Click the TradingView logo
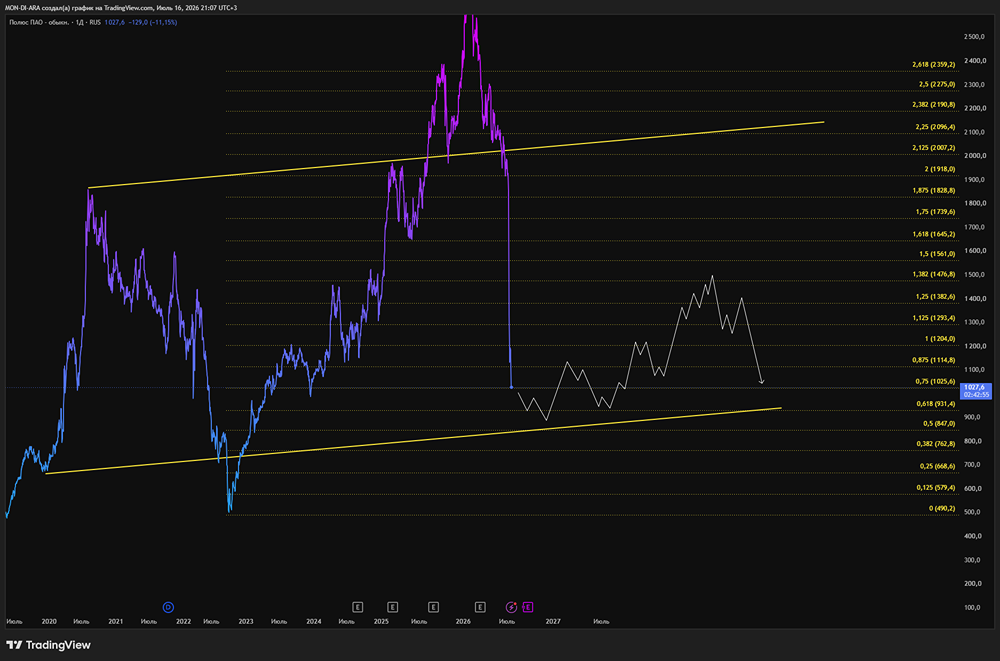The width and height of the screenshot is (1000, 661). point(48,645)
